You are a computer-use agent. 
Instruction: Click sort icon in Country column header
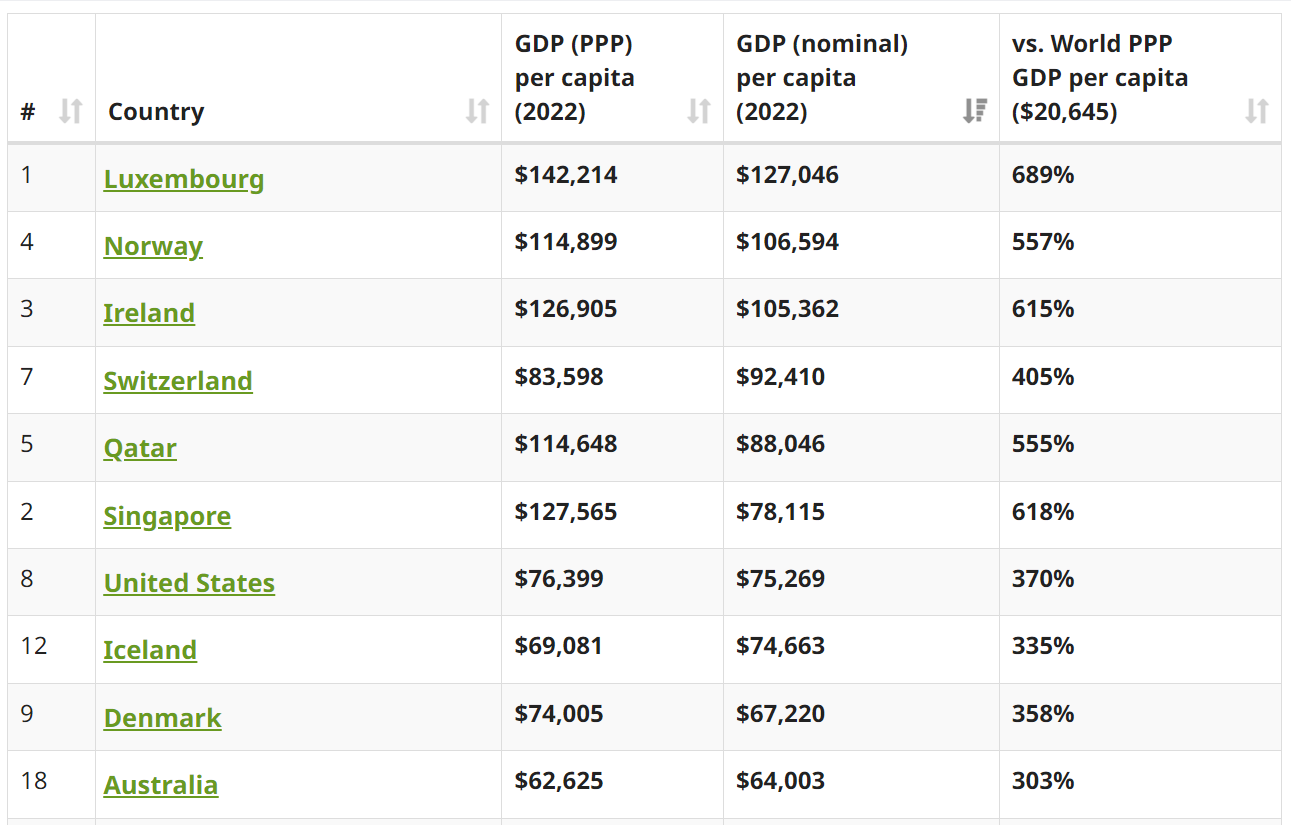tap(477, 111)
